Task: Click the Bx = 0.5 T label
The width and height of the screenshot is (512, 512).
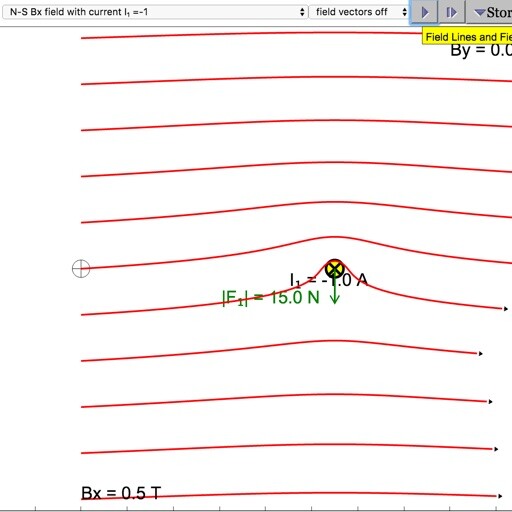Action: (x=121, y=493)
